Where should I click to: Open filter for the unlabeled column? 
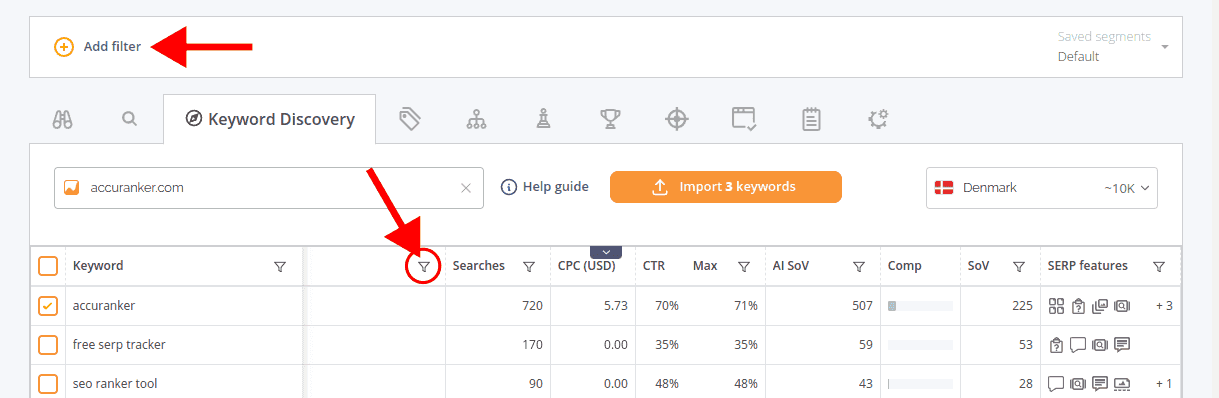coord(425,267)
